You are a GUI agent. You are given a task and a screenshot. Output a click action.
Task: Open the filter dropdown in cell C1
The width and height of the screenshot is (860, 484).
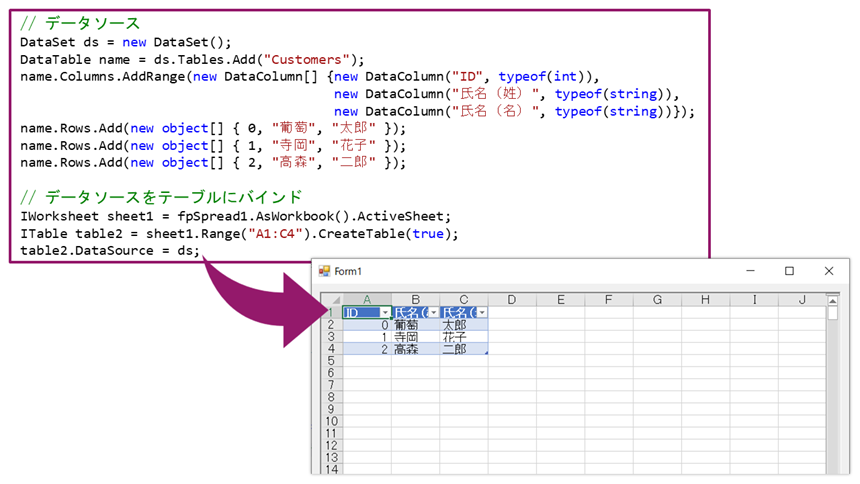(482, 313)
